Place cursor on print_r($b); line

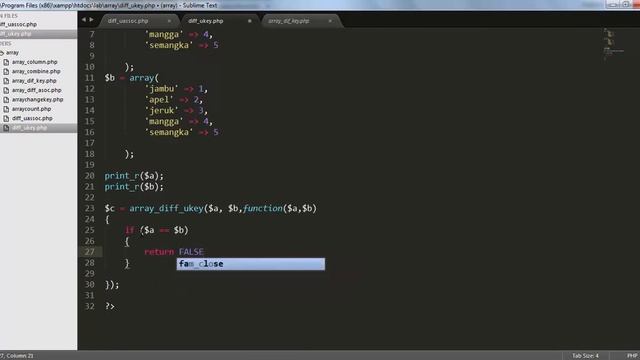coord(134,187)
